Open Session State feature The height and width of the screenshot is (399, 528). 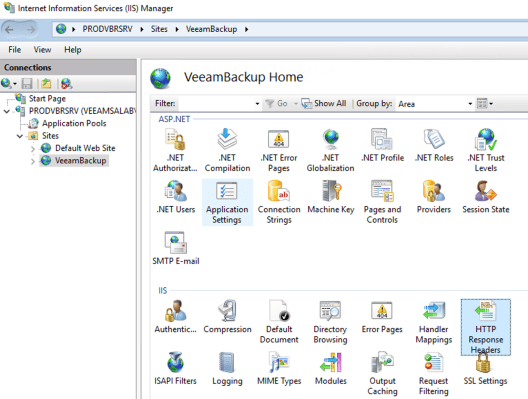(x=486, y=197)
